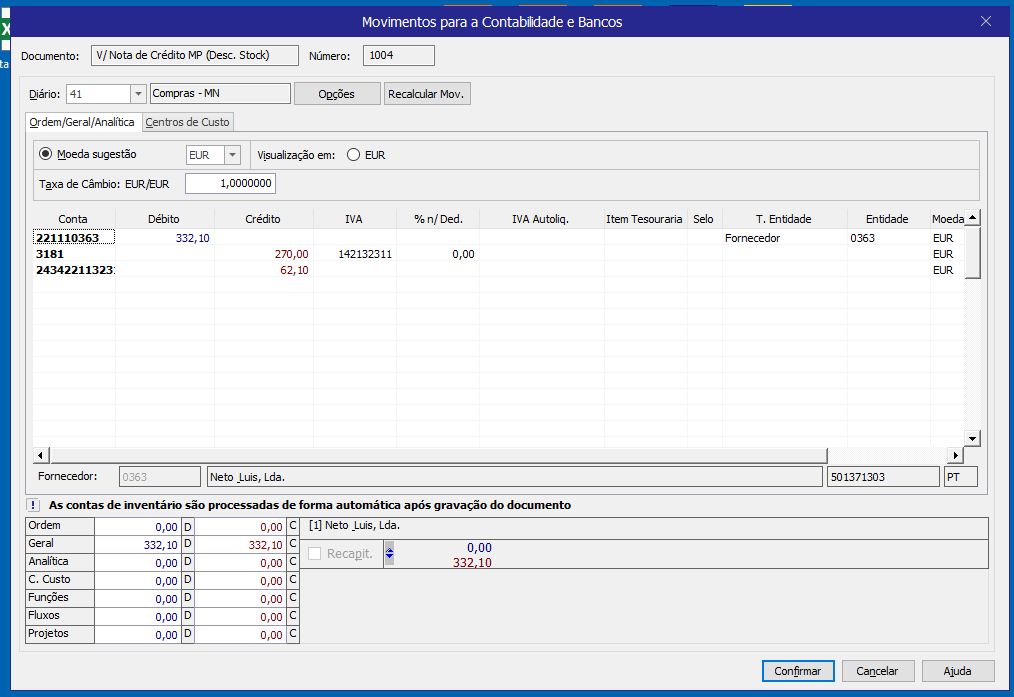Click the up/down arrows beside Recapit.
Viewport: 1014px width, 697px height.
point(389,553)
